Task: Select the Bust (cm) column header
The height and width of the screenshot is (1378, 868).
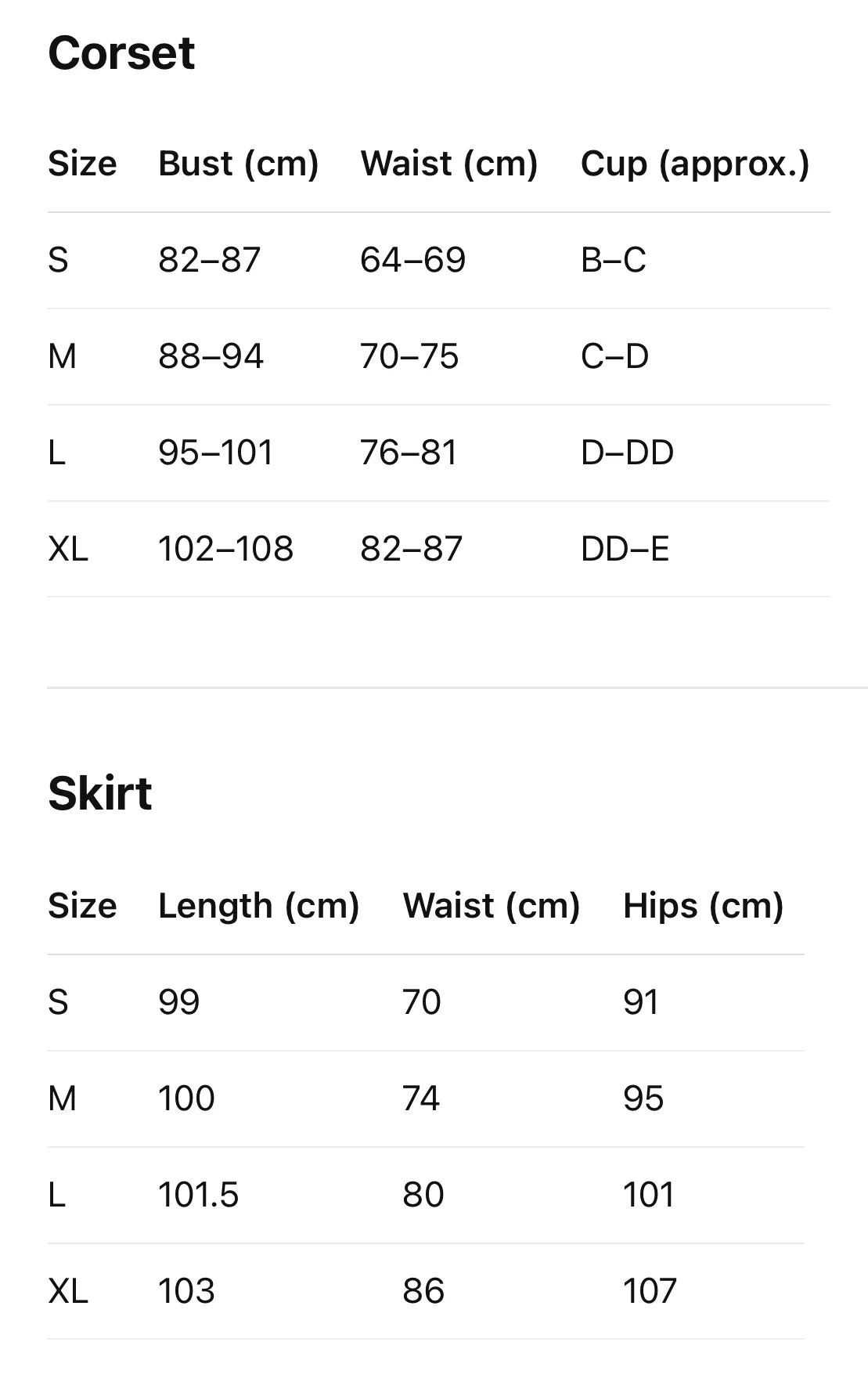Action: click(238, 164)
